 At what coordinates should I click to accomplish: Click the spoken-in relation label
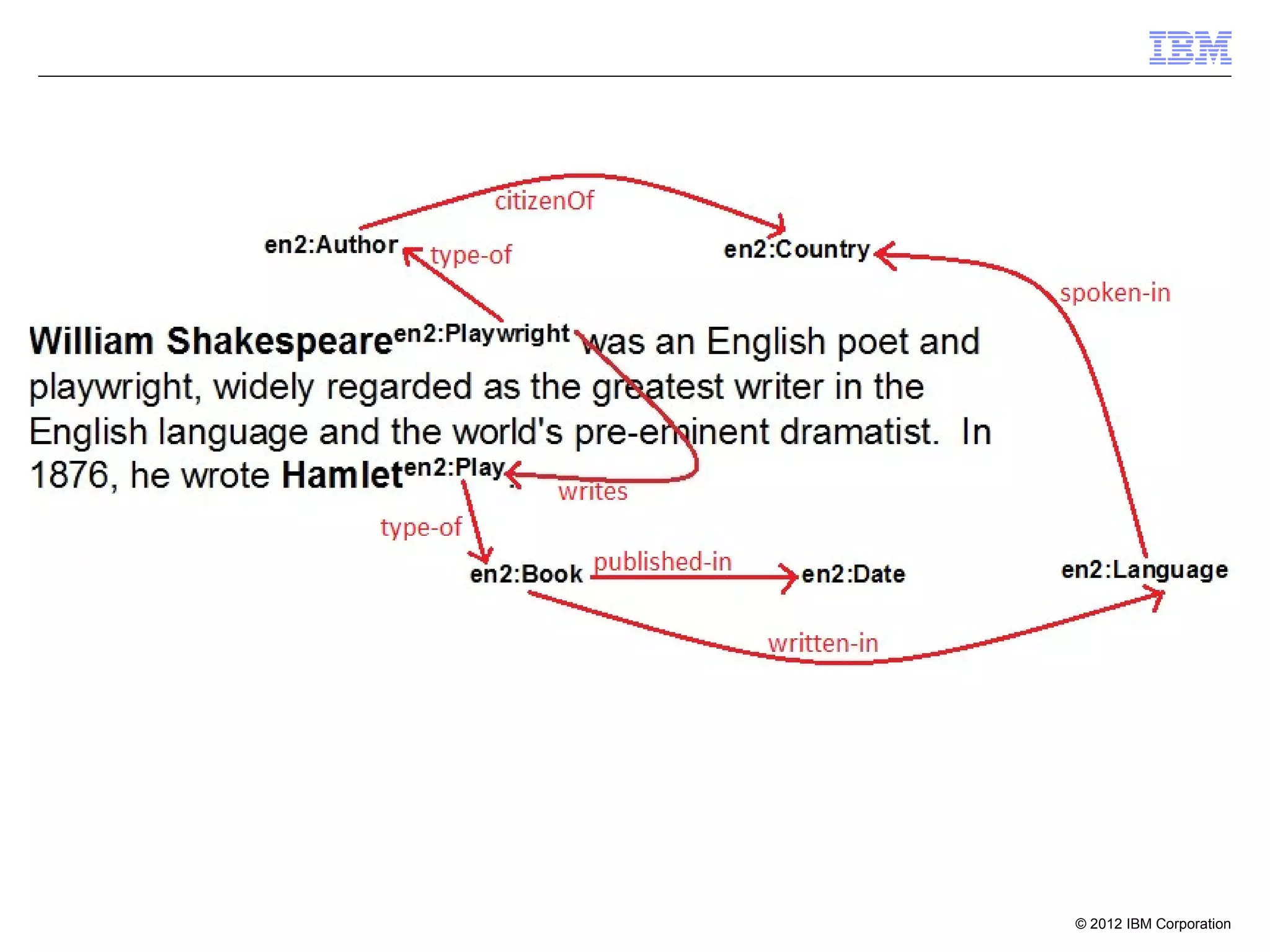1114,293
